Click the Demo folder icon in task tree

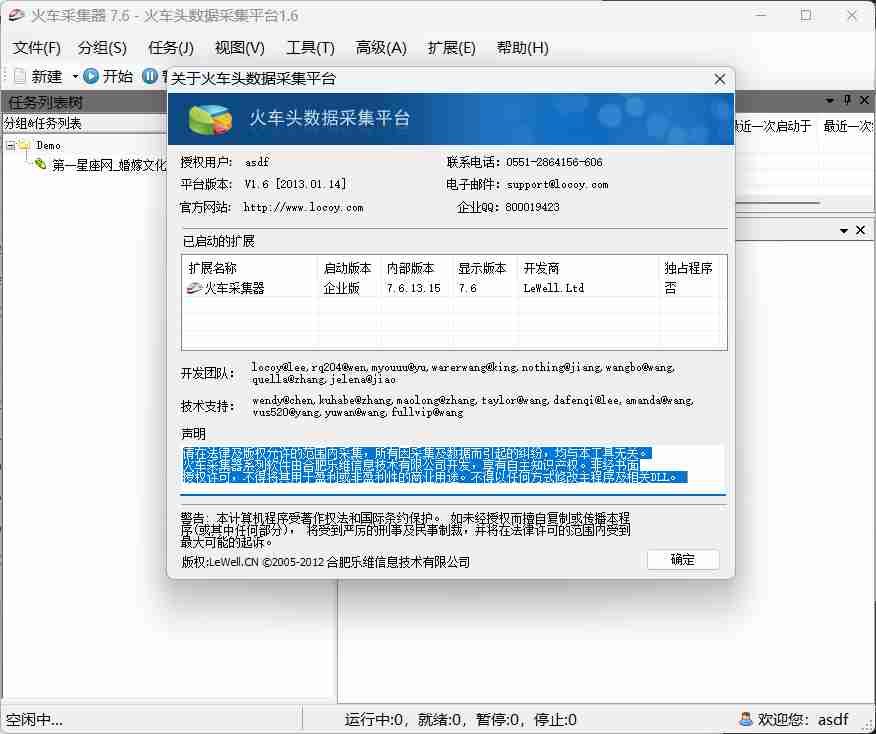[24, 145]
